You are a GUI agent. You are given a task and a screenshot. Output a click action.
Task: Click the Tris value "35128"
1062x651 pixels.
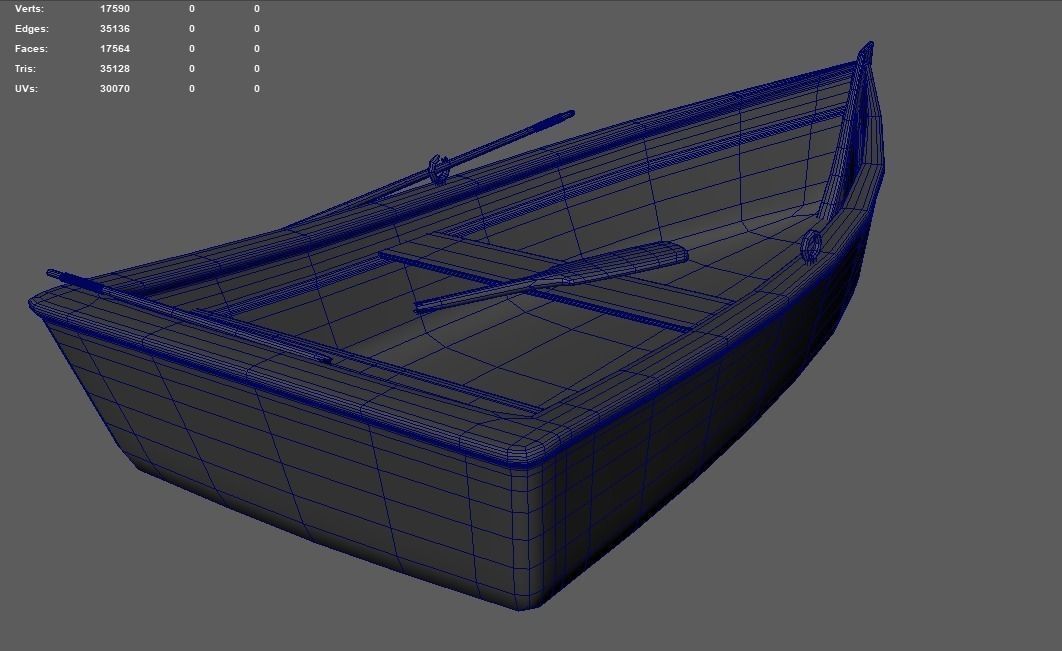114,68
